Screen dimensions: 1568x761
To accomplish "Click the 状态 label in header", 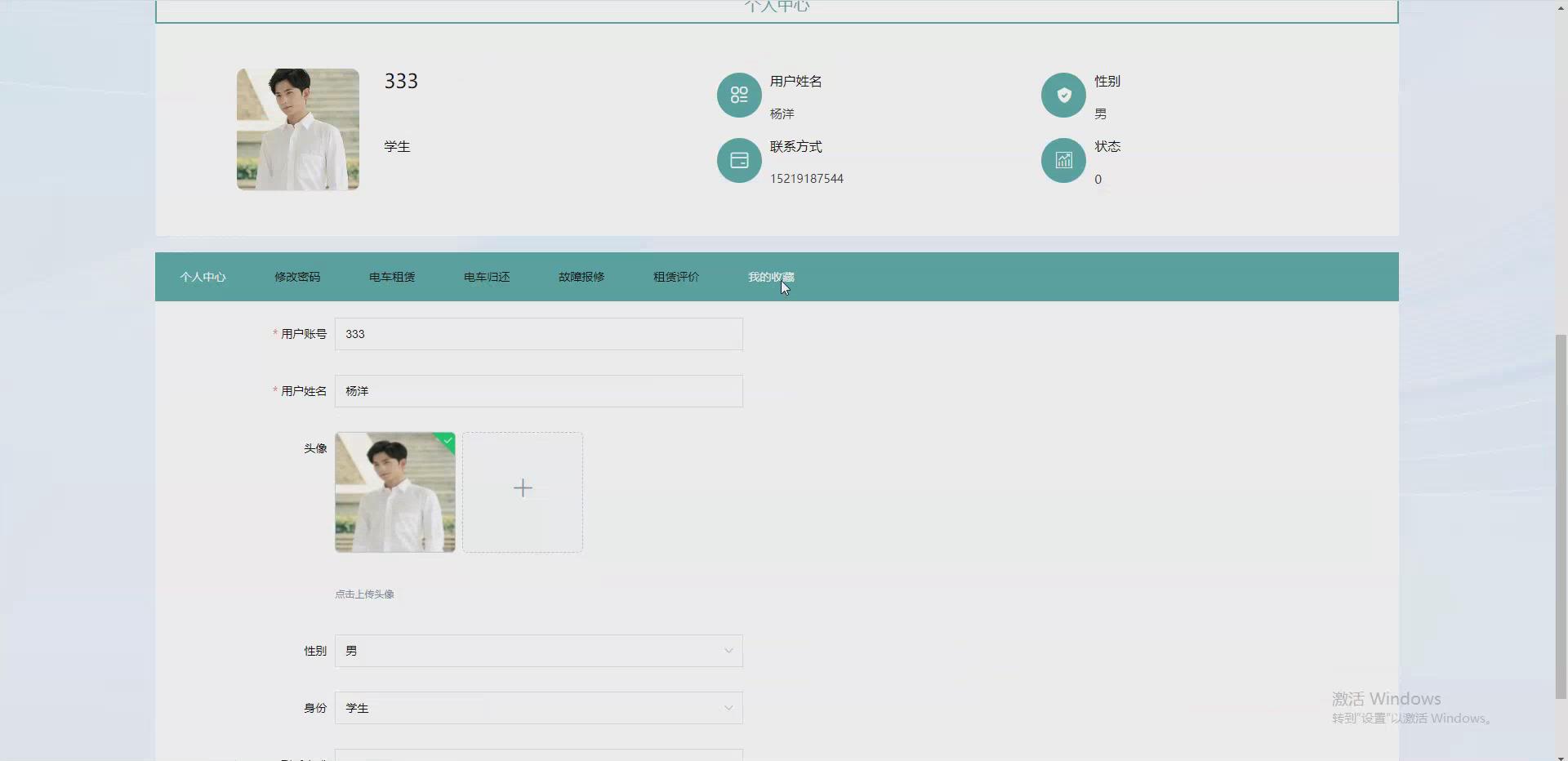I will pyautogui.click(x=1107, y=146).
